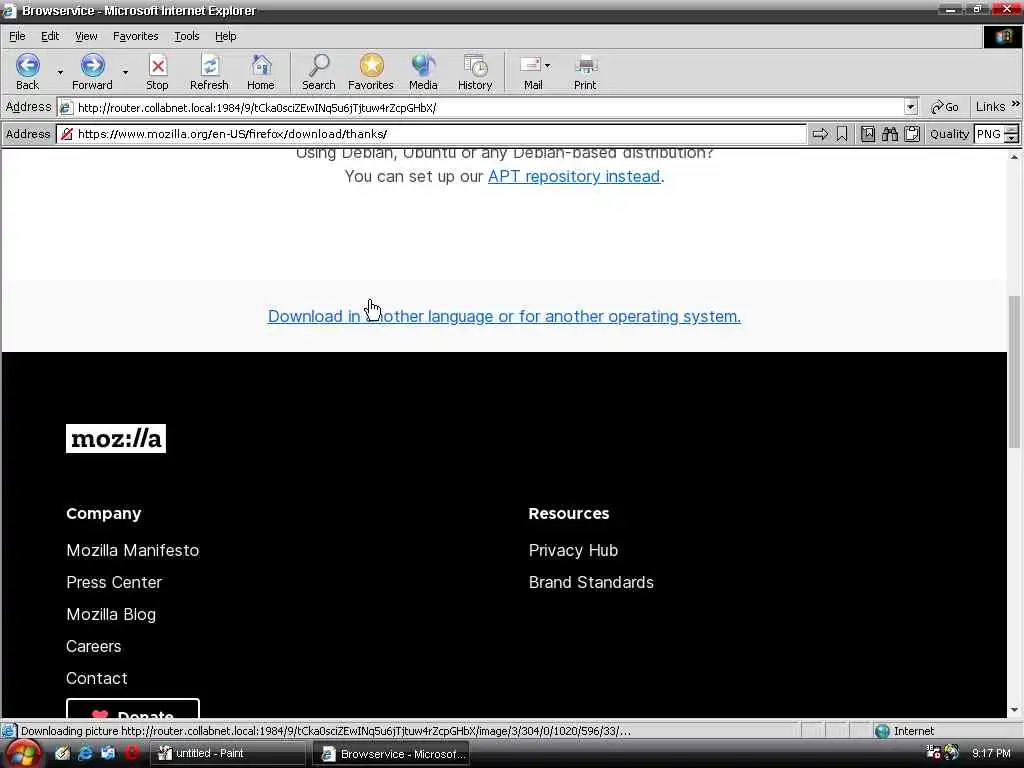
Task: Open the Privacy Hub link
Action: click(x=573, y=551)
